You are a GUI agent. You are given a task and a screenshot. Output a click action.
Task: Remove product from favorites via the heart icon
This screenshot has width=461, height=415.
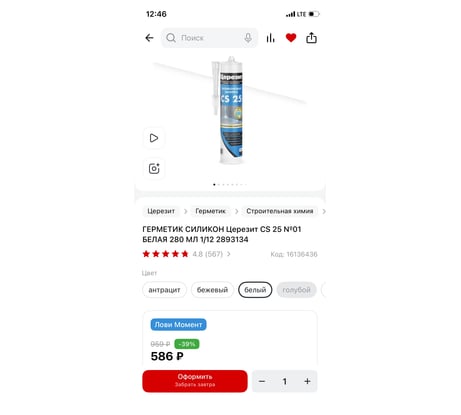(x=291, y=38)
